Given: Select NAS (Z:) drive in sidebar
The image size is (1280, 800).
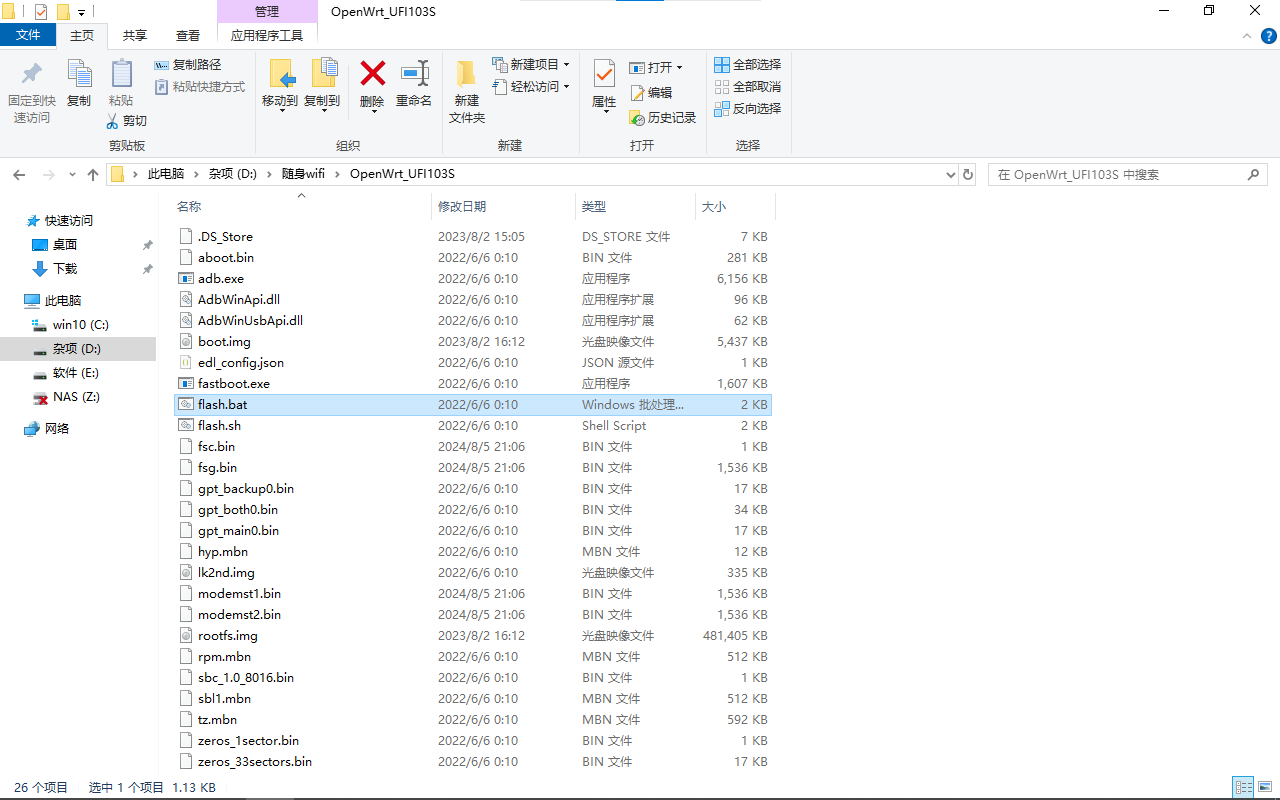Looking at the screenshot, I should [76, 397].
